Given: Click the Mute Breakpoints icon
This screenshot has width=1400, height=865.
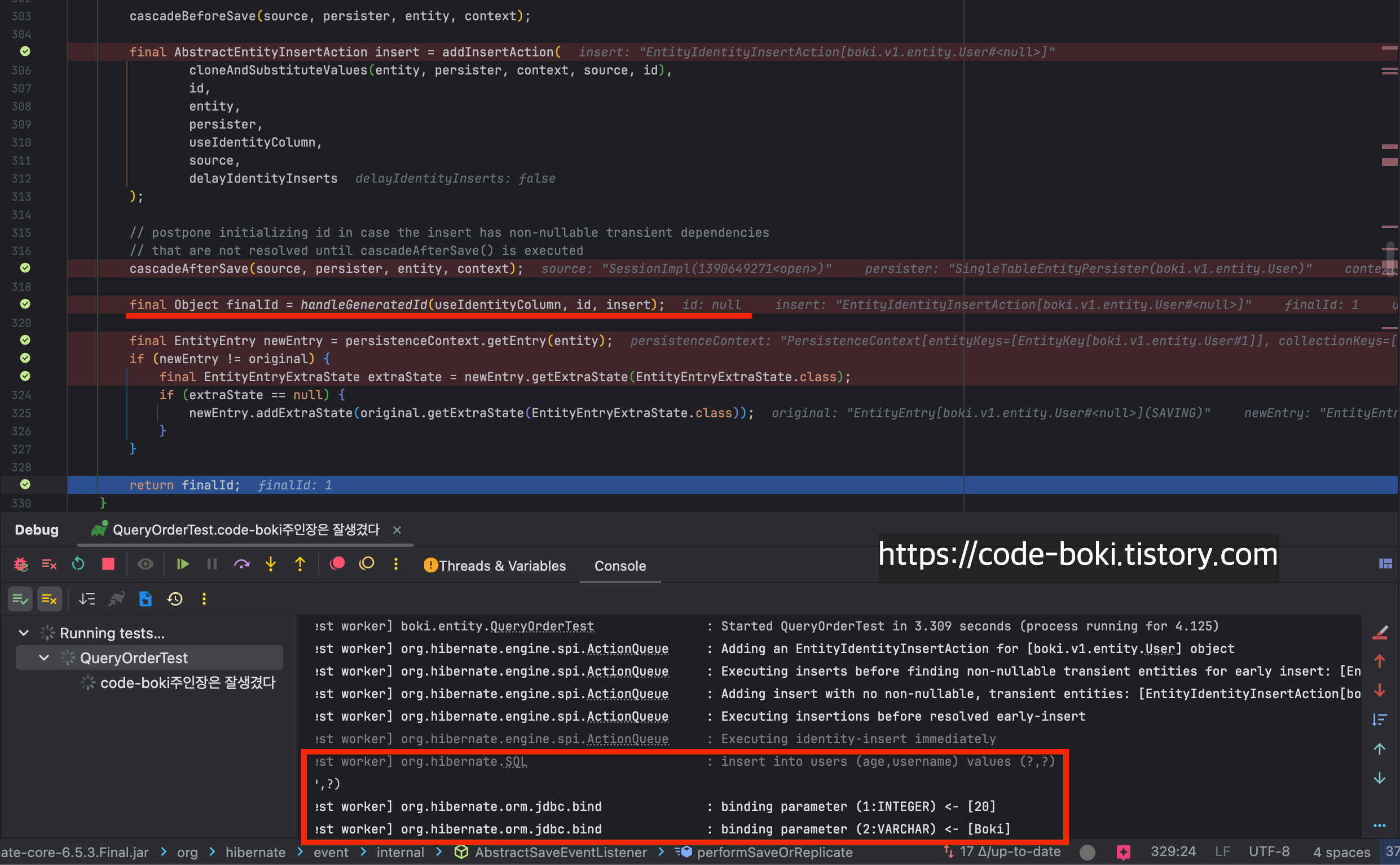Looking at the screenshot, I should click(367, 564).
